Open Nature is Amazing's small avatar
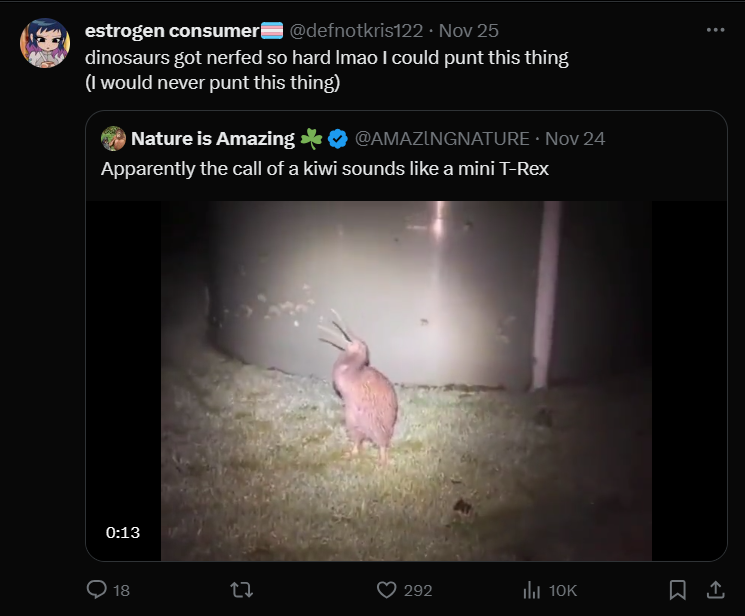The width and height of the screenshot is (745, 616). pos(113,138)
